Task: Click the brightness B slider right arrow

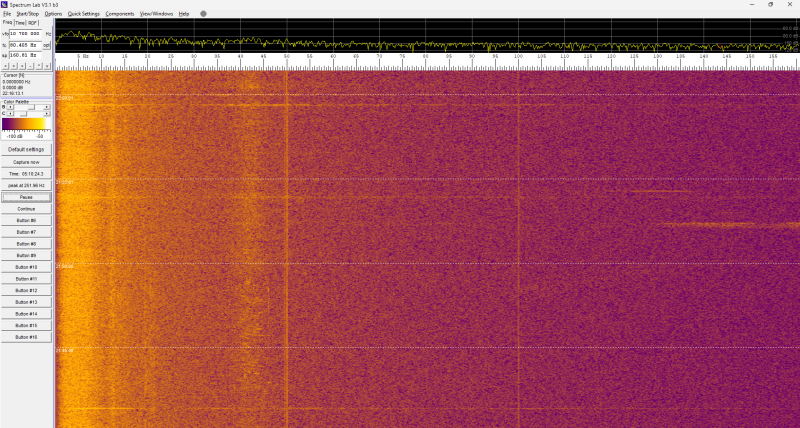Action: coord(47,107)
